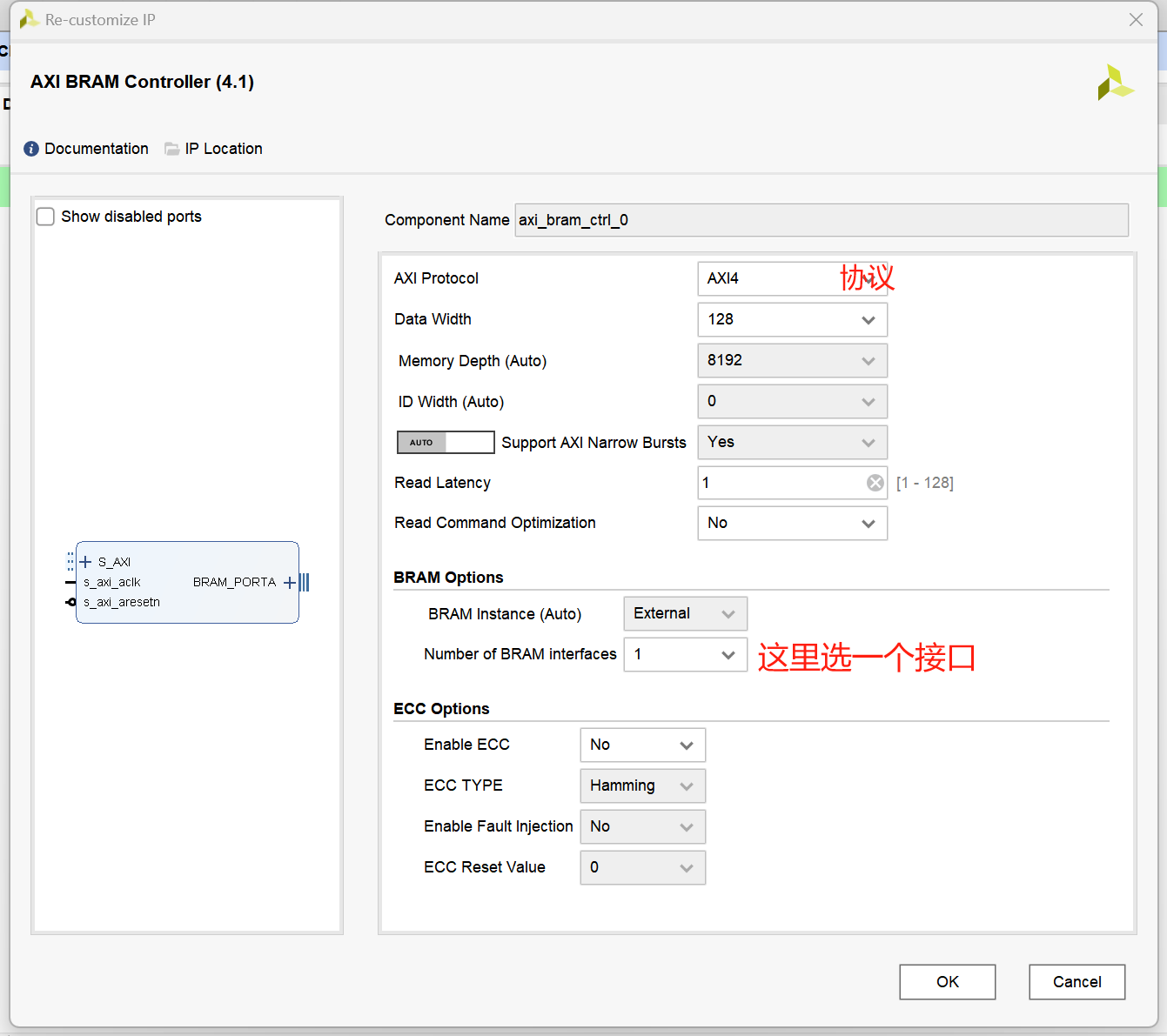Cancel the Re-customize IP dialog

(1076, 981)
